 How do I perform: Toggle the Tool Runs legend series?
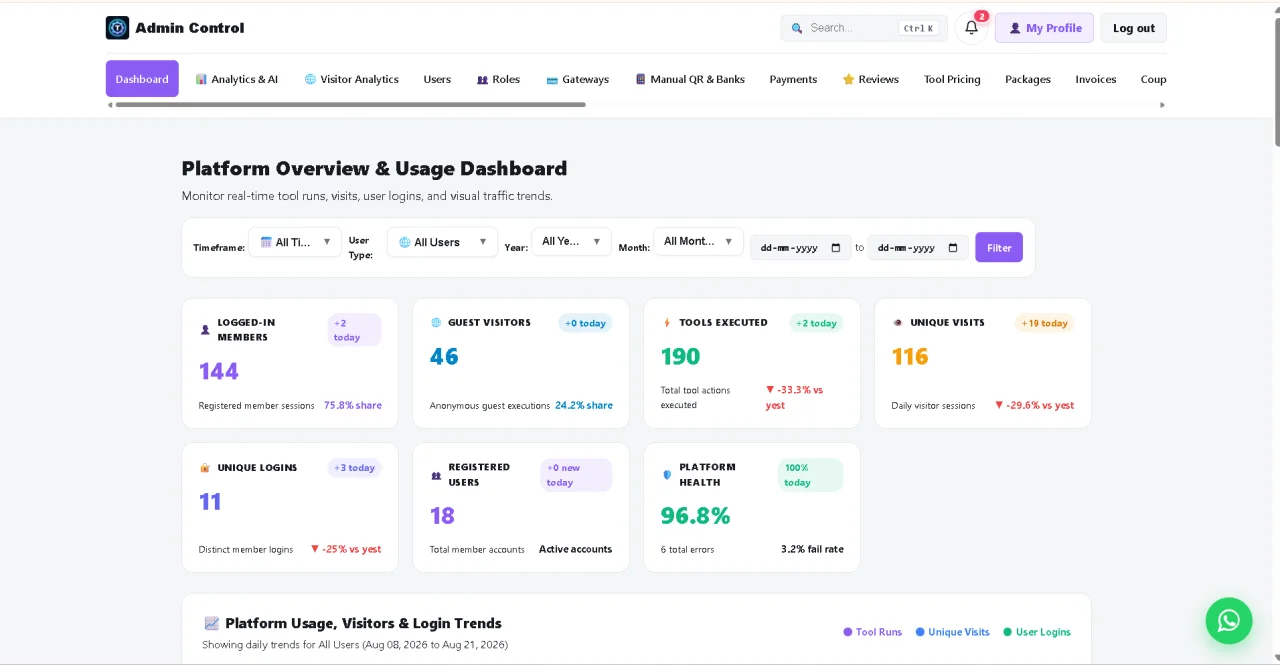(x=872, y=632)
